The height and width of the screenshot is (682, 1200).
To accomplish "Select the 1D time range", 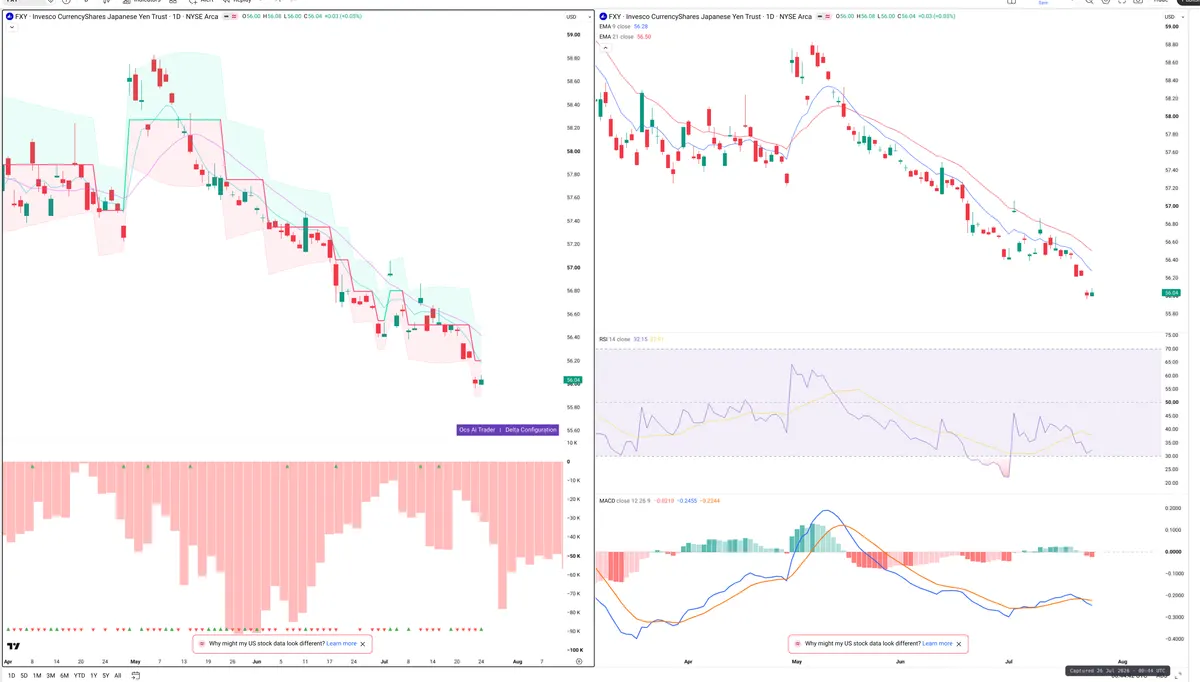I will point(12,675).
